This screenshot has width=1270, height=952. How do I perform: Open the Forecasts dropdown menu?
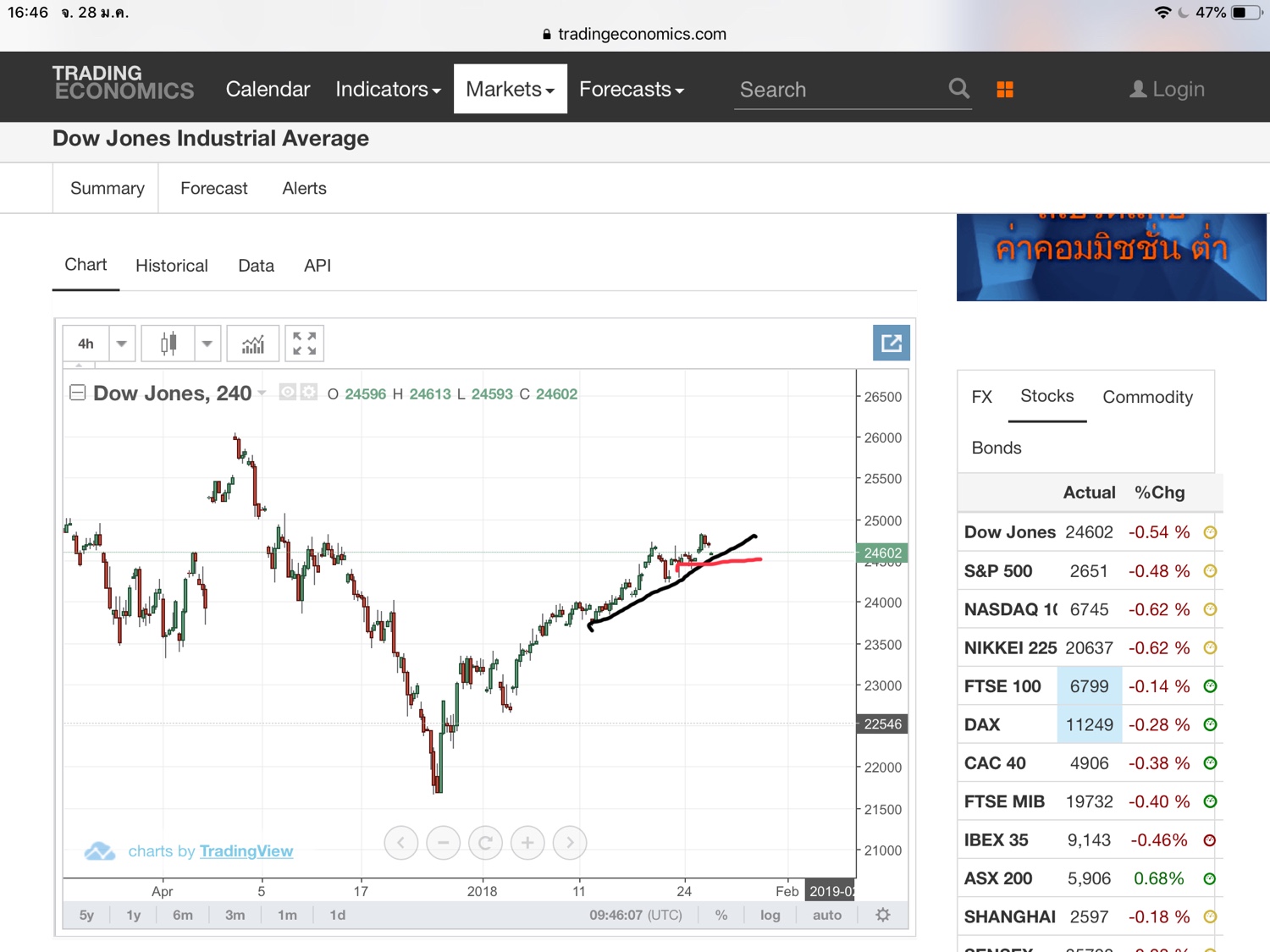pyautogui.click(x=632, y=89)
